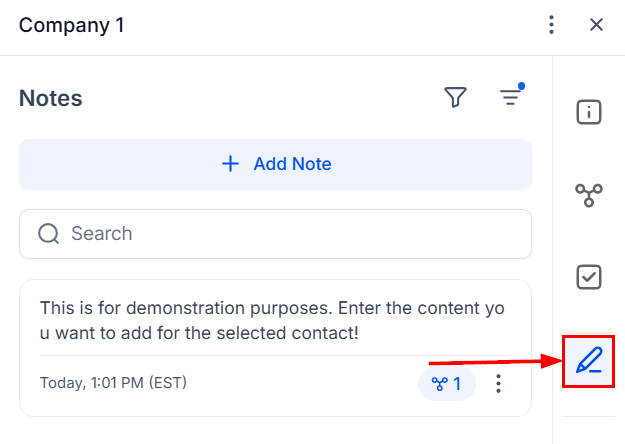625x444 pixels.
Task: Click the magnifier icon in search box
Action: [x=49, y=234]
